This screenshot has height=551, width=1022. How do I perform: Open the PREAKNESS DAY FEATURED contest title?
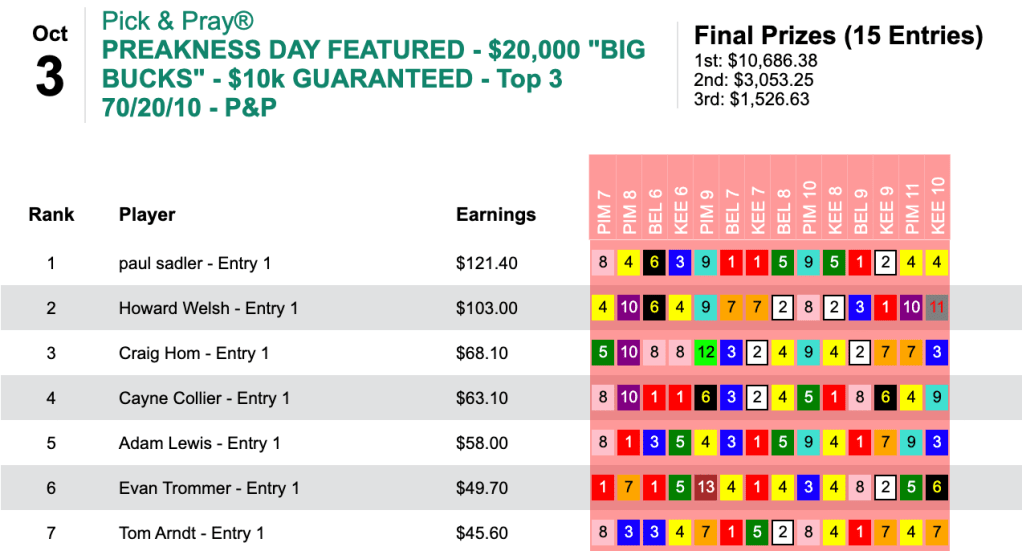pos(374,77)
